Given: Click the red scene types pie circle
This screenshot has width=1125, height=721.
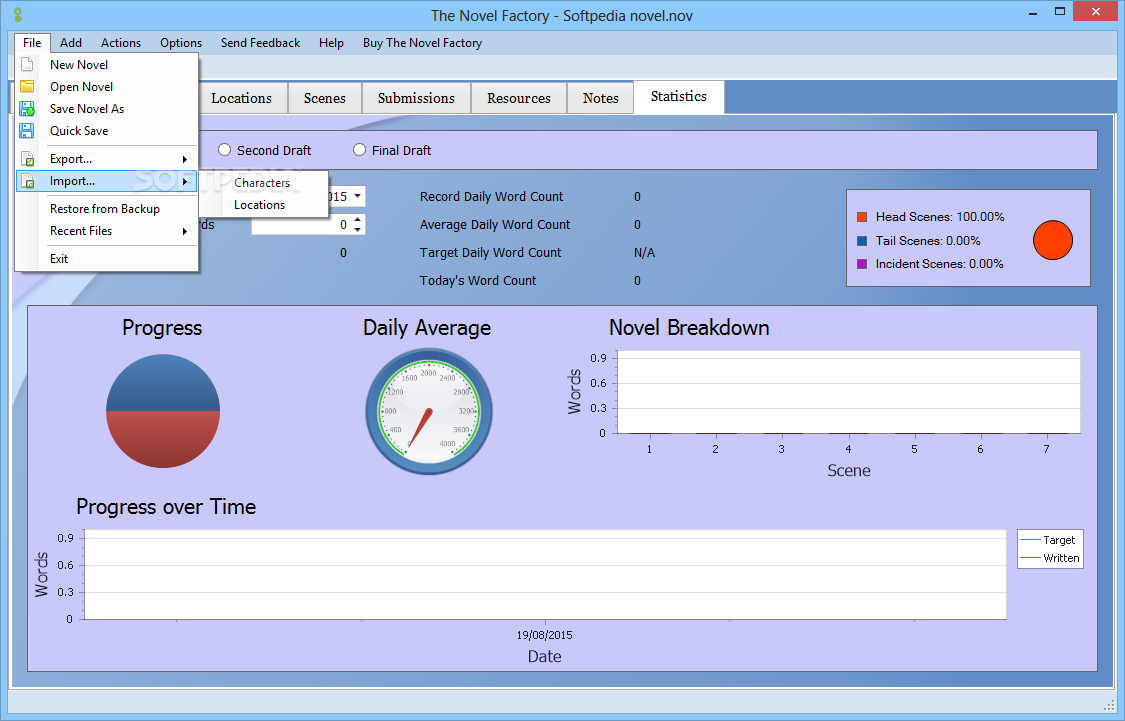Looking at the screenshot, I should coord(1053,240).
